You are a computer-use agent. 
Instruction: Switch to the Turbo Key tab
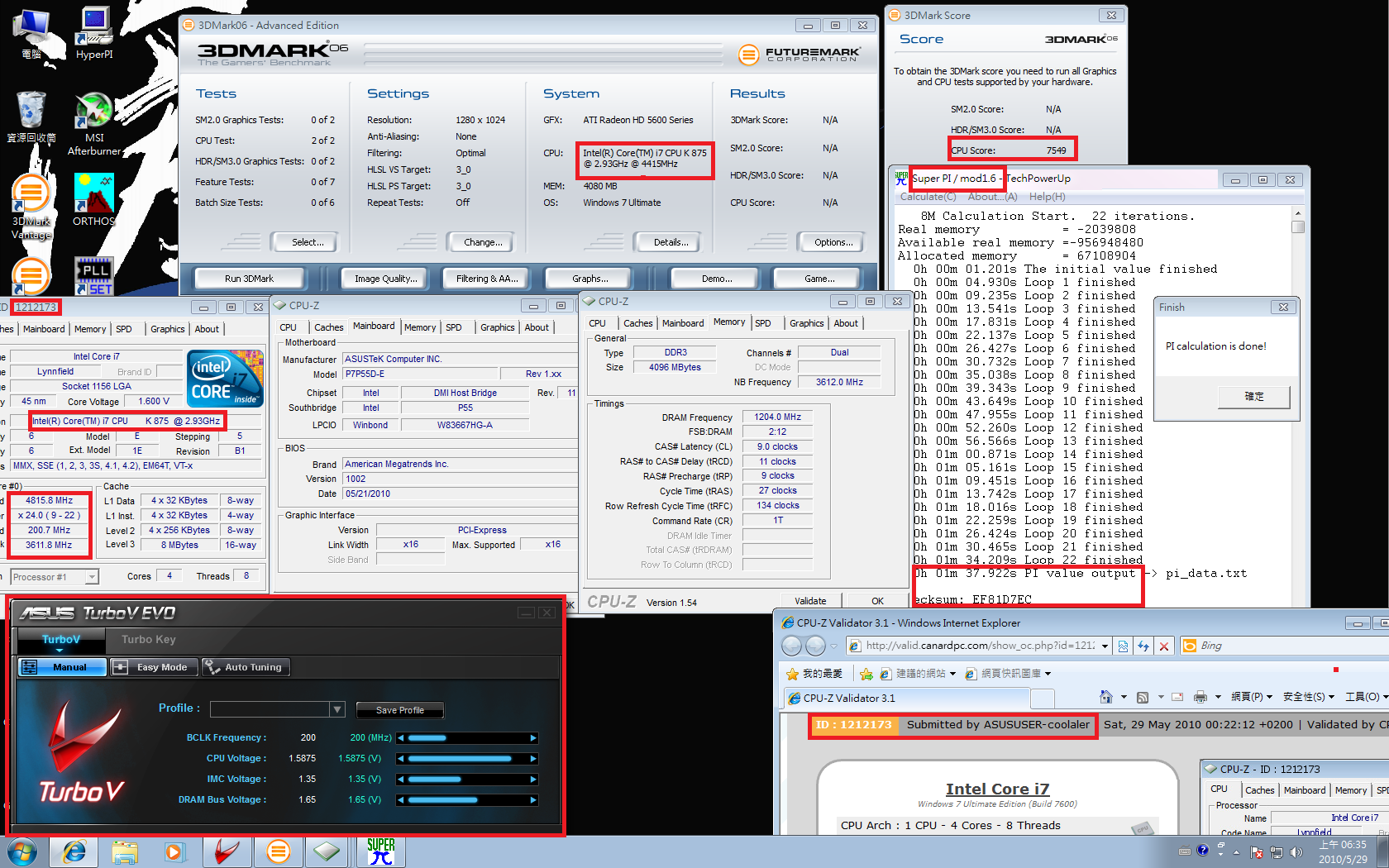pos(148,639)
